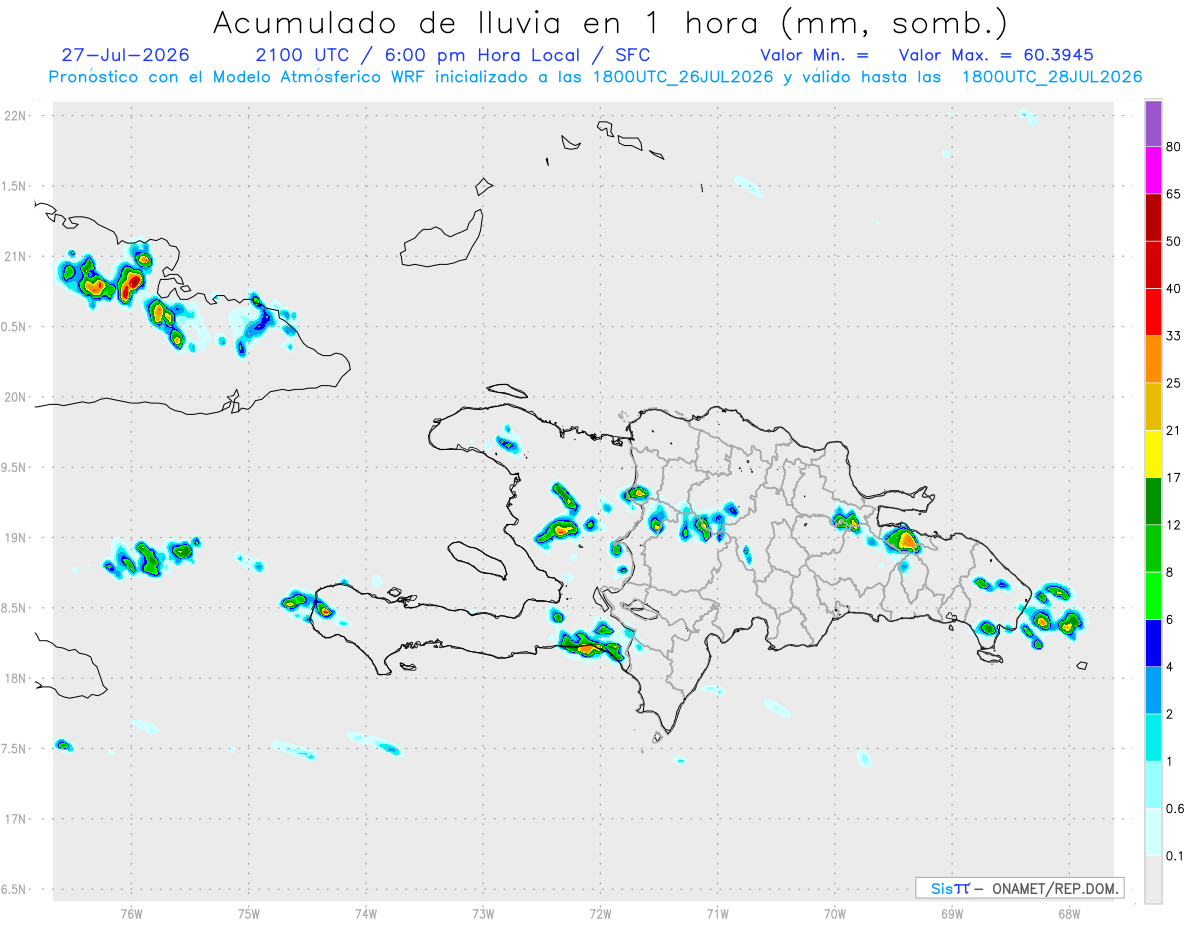Click the '75W' longitude label

point(248,914)
